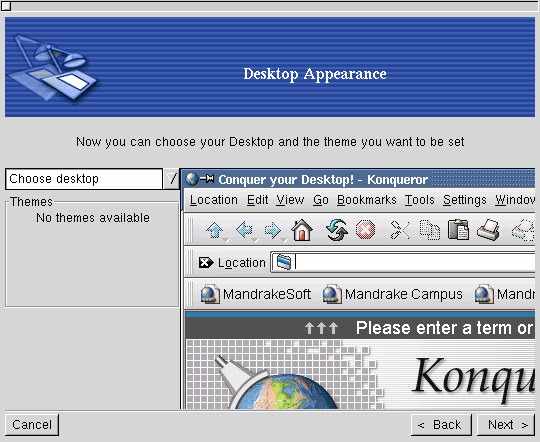Select the scissors Cut icon
Screen dimensions: 540x442
click(400, 230)
